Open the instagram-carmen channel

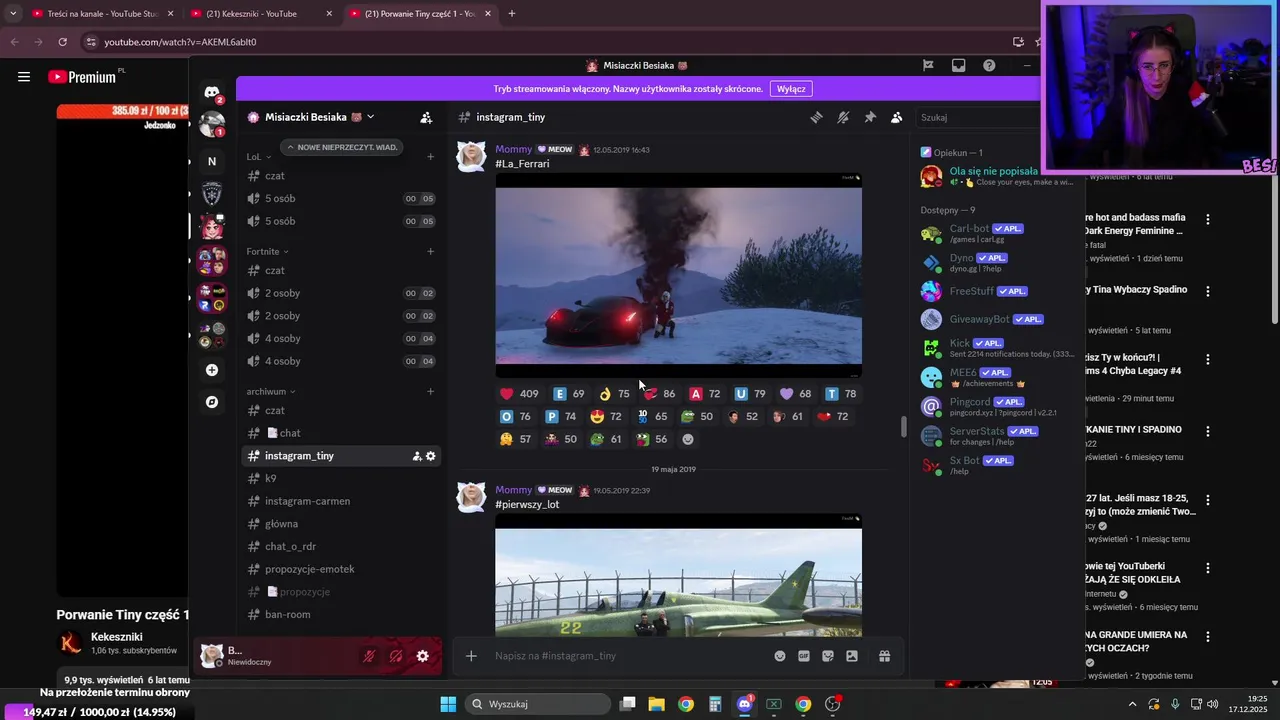342,501
